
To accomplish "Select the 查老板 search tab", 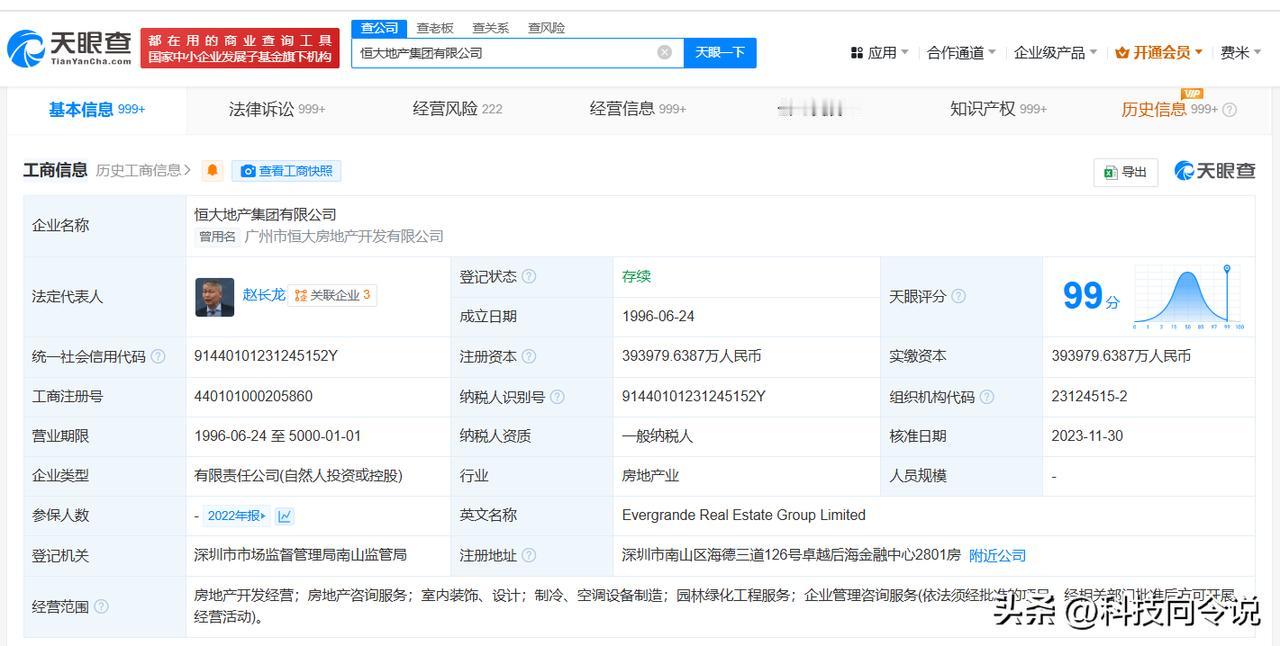I will (435, 28).
